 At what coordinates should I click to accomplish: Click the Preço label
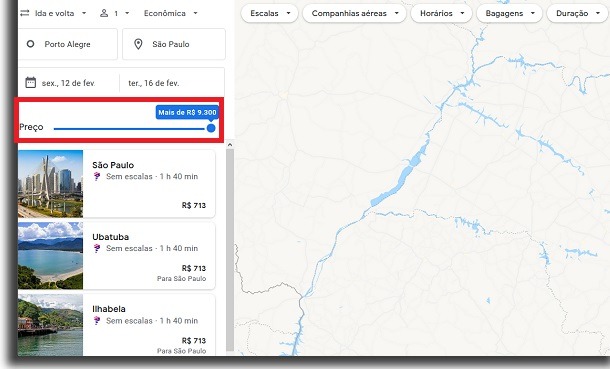32,127
